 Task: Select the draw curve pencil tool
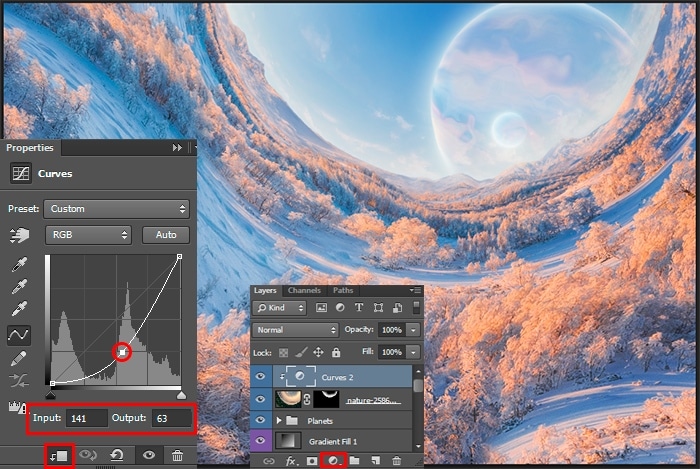coord(19,358)
